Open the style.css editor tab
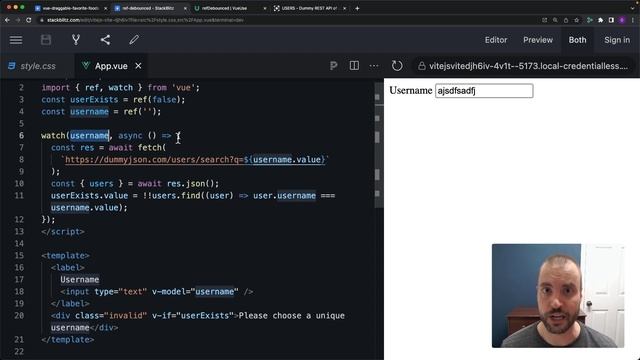This screenshot has height=360, width=640. [x=38, y=66]
